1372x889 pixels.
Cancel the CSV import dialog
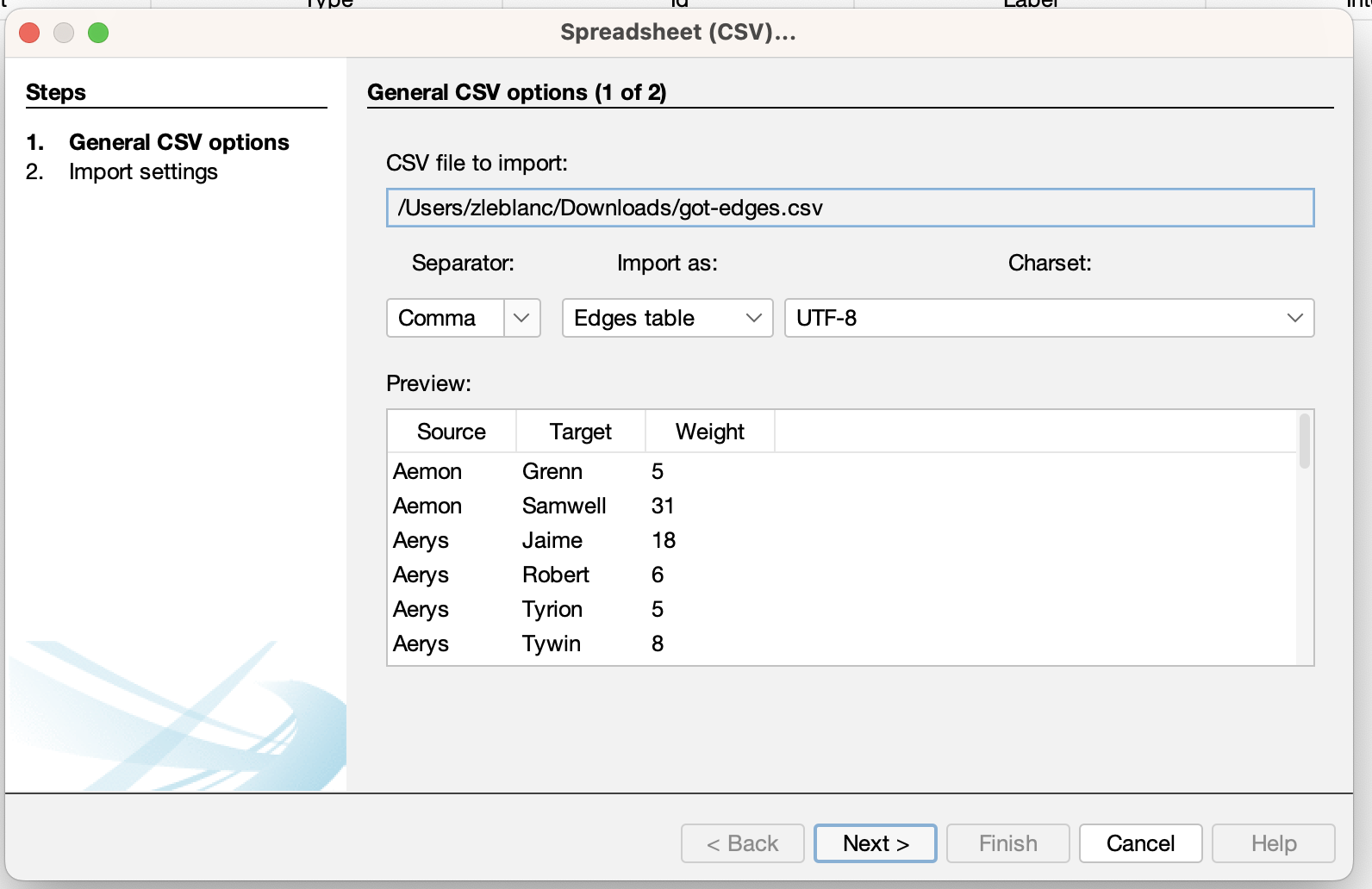click(x=1139, y=843)
